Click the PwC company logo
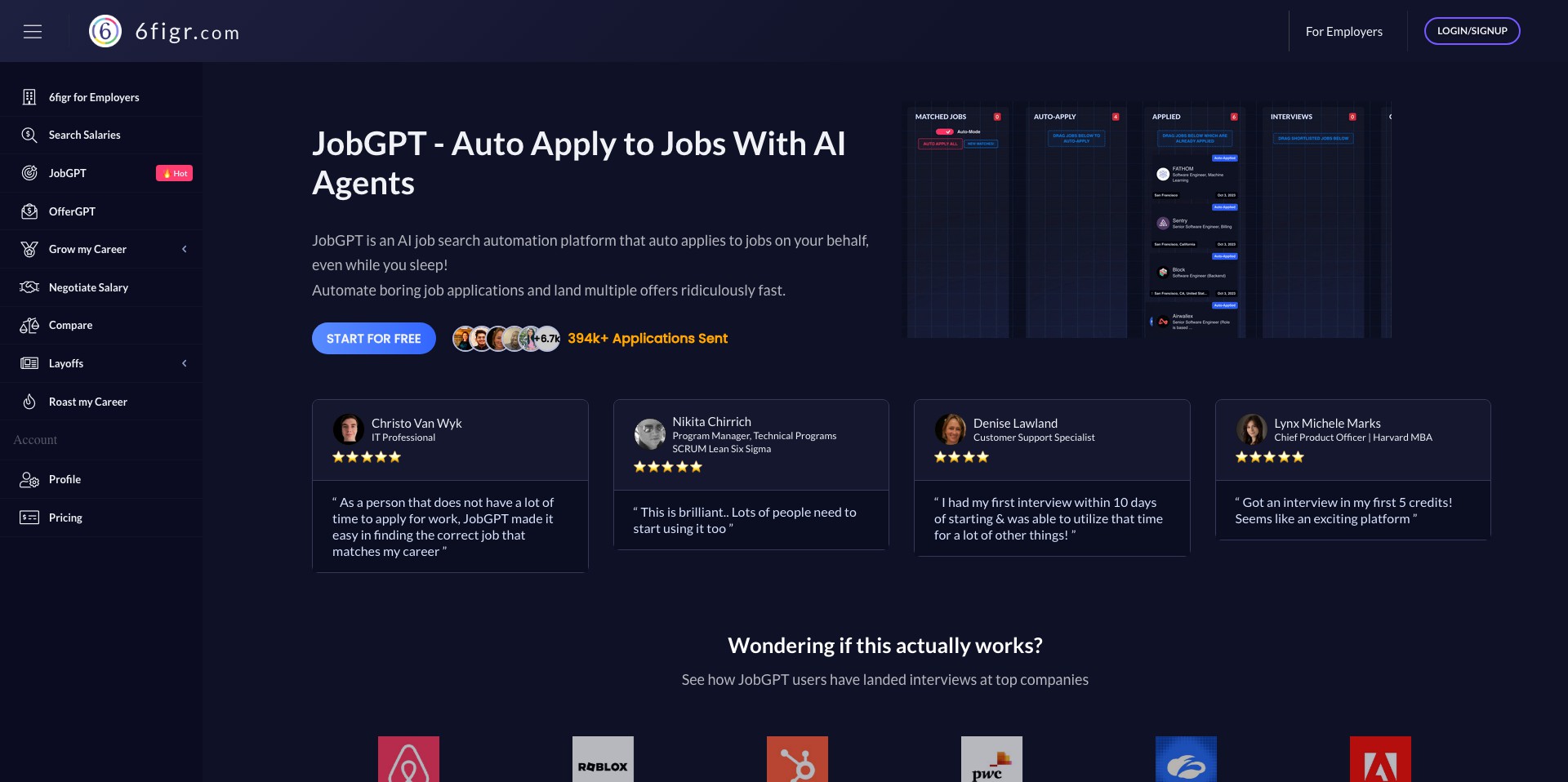The image size is (1568, 782). click(x=991, y=759)
